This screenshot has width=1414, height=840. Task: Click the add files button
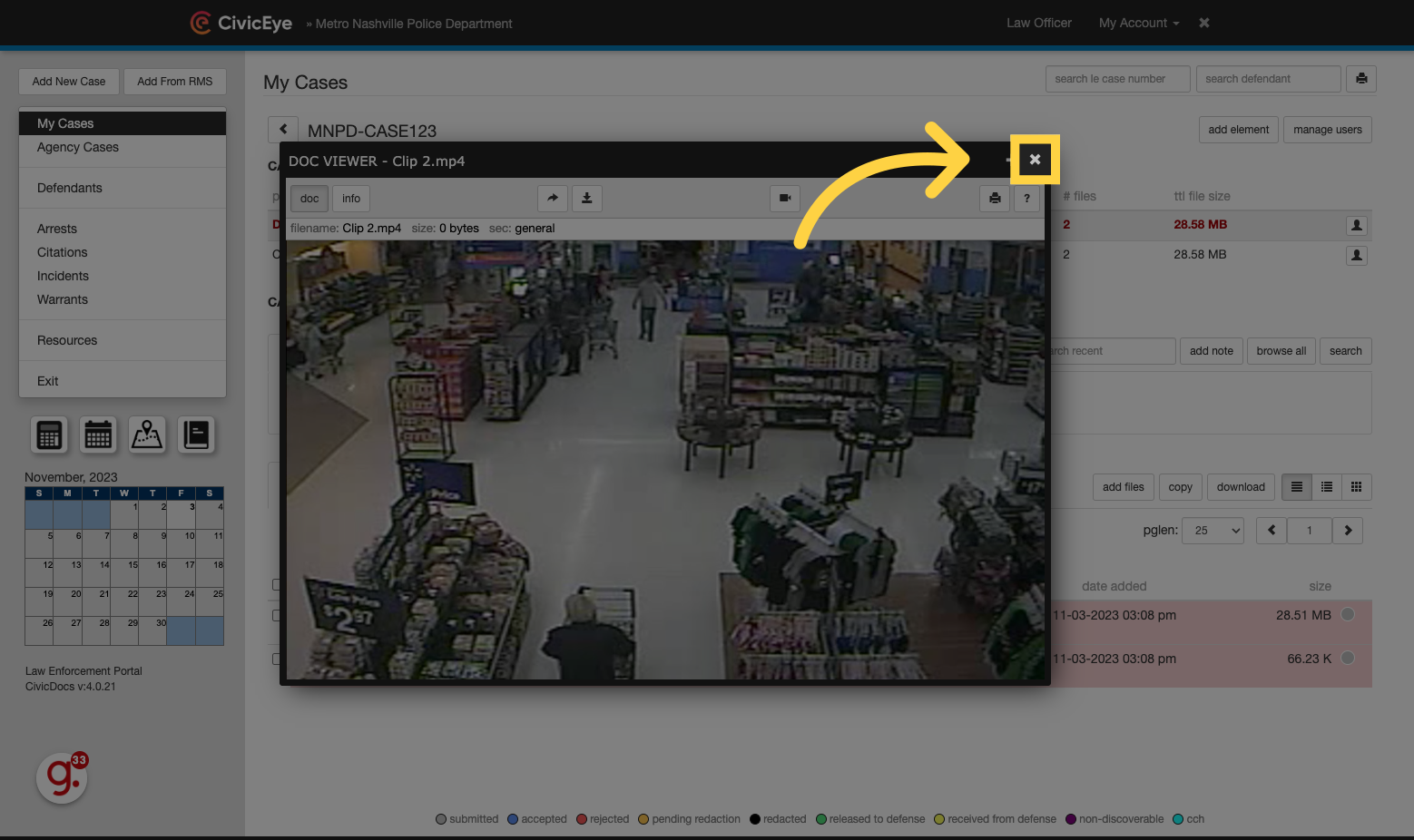[x=1124, y=487]
